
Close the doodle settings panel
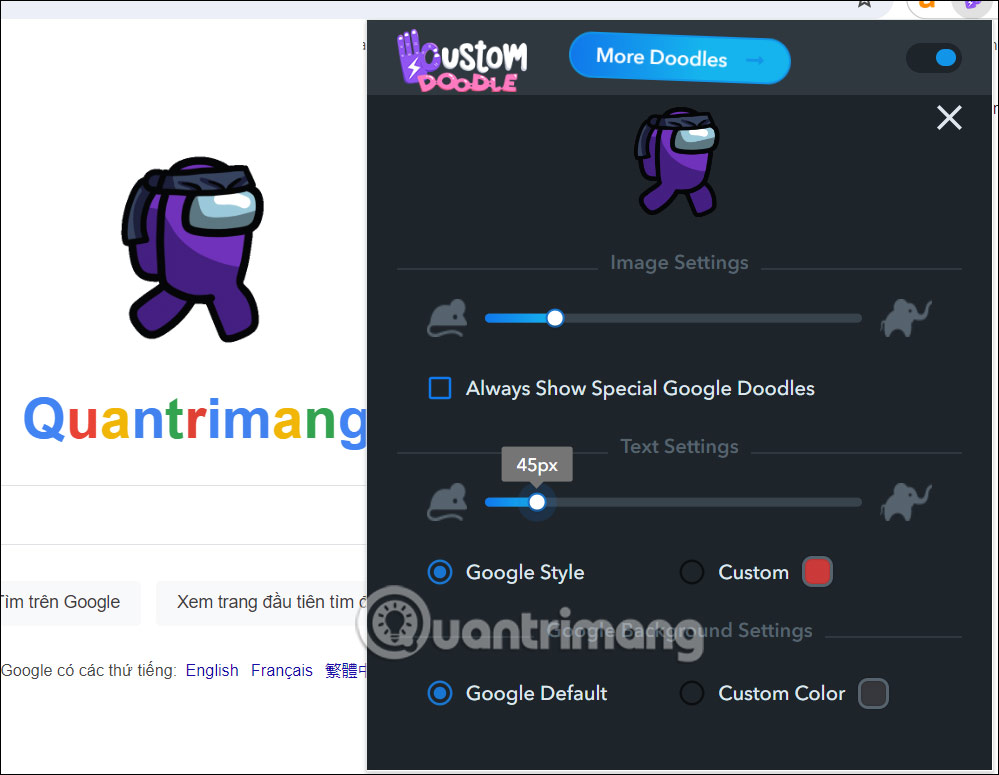point(948,118)
